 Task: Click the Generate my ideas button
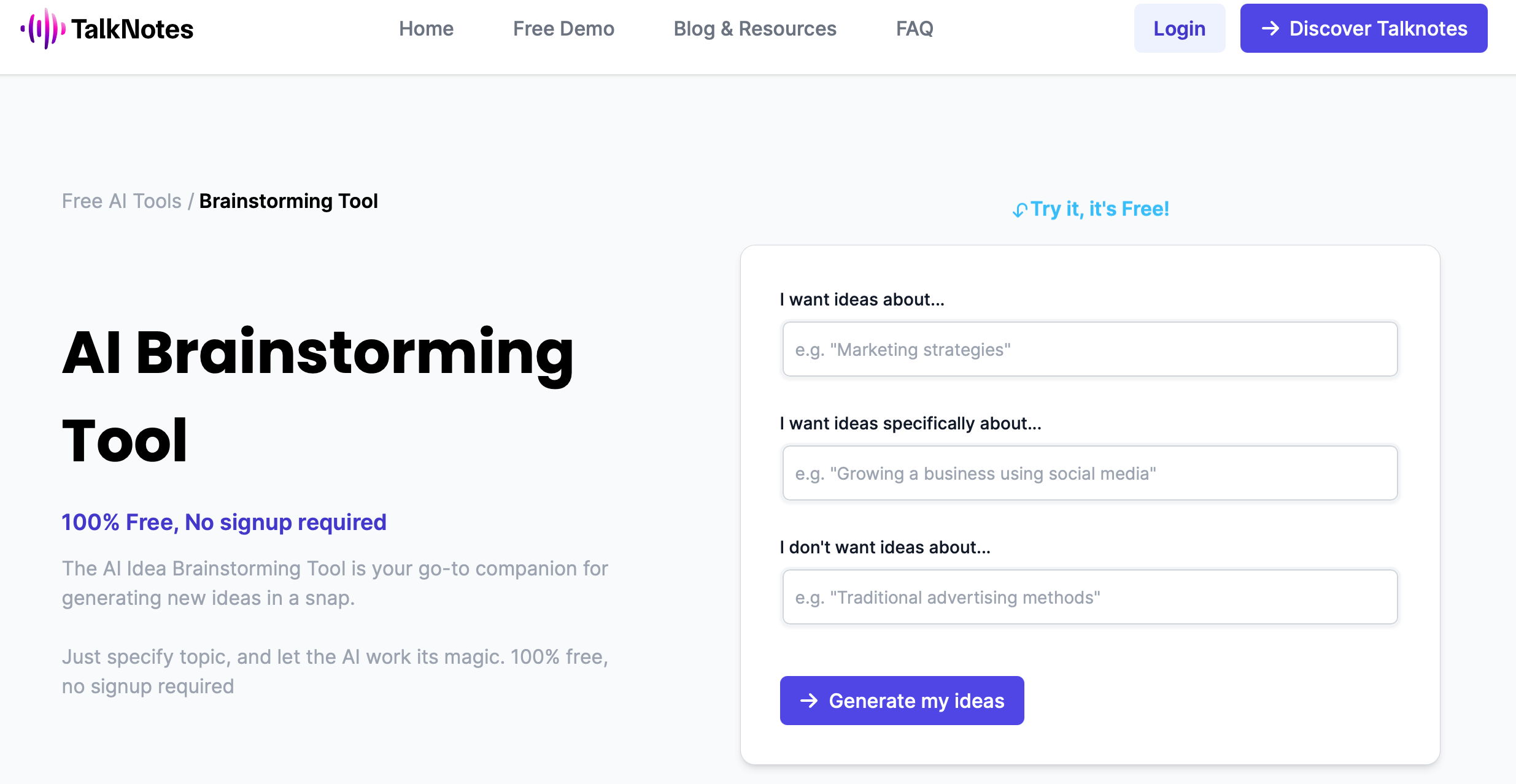tap(901, 700)
